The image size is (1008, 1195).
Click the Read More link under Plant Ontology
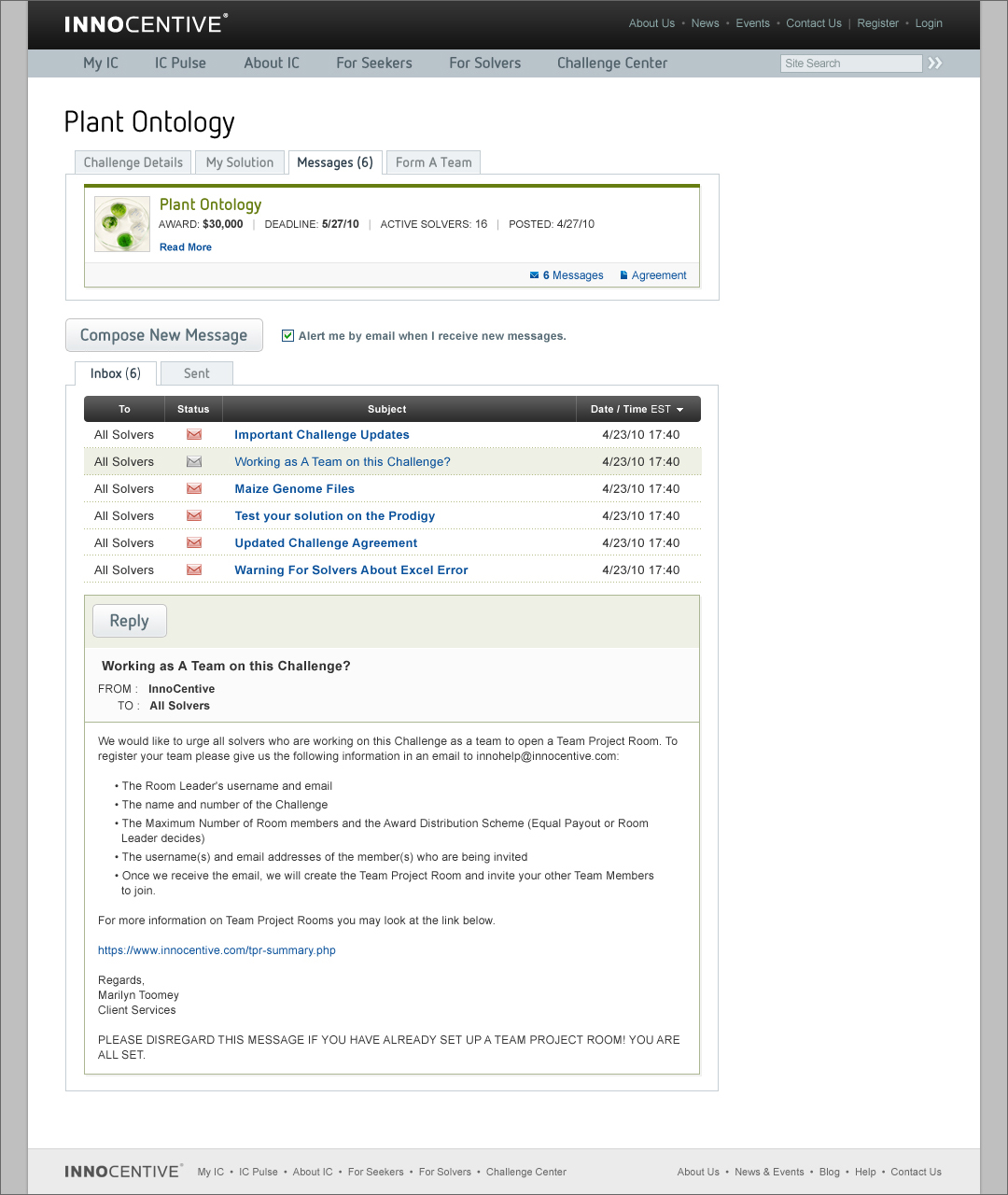point(186,247)
